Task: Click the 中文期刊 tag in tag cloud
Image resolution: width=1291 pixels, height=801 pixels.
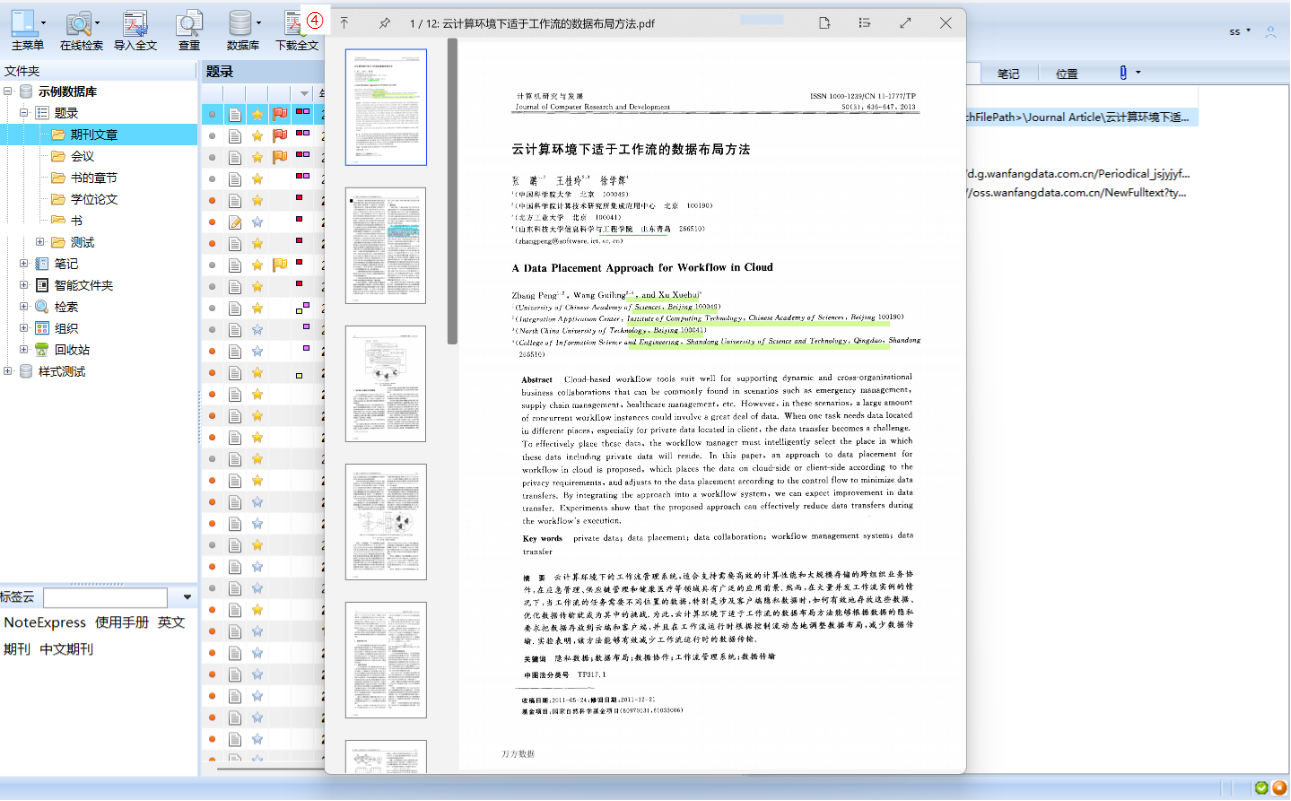Action: (x=66, y=649)
